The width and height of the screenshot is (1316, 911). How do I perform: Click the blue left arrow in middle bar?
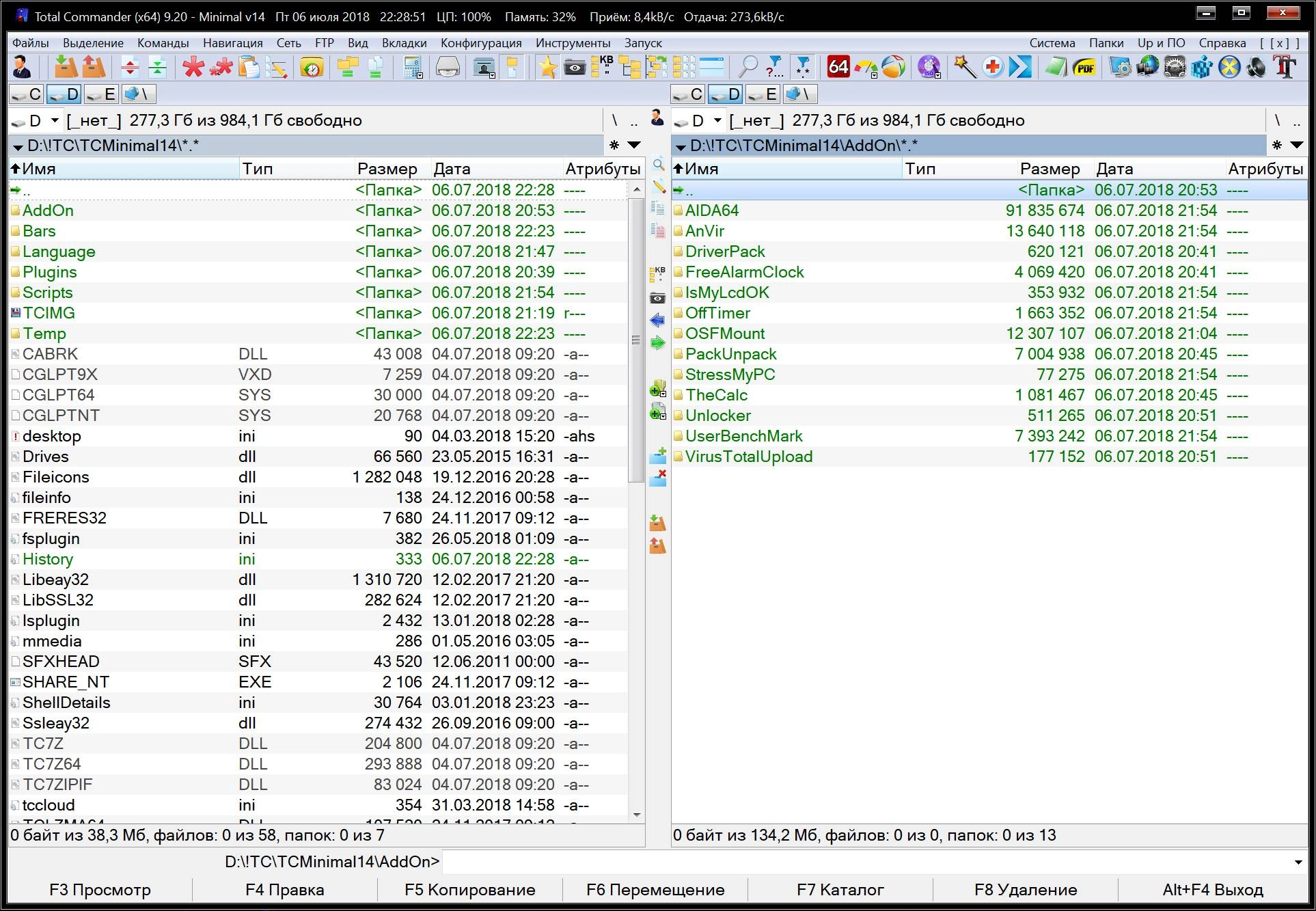click(658, 320)
